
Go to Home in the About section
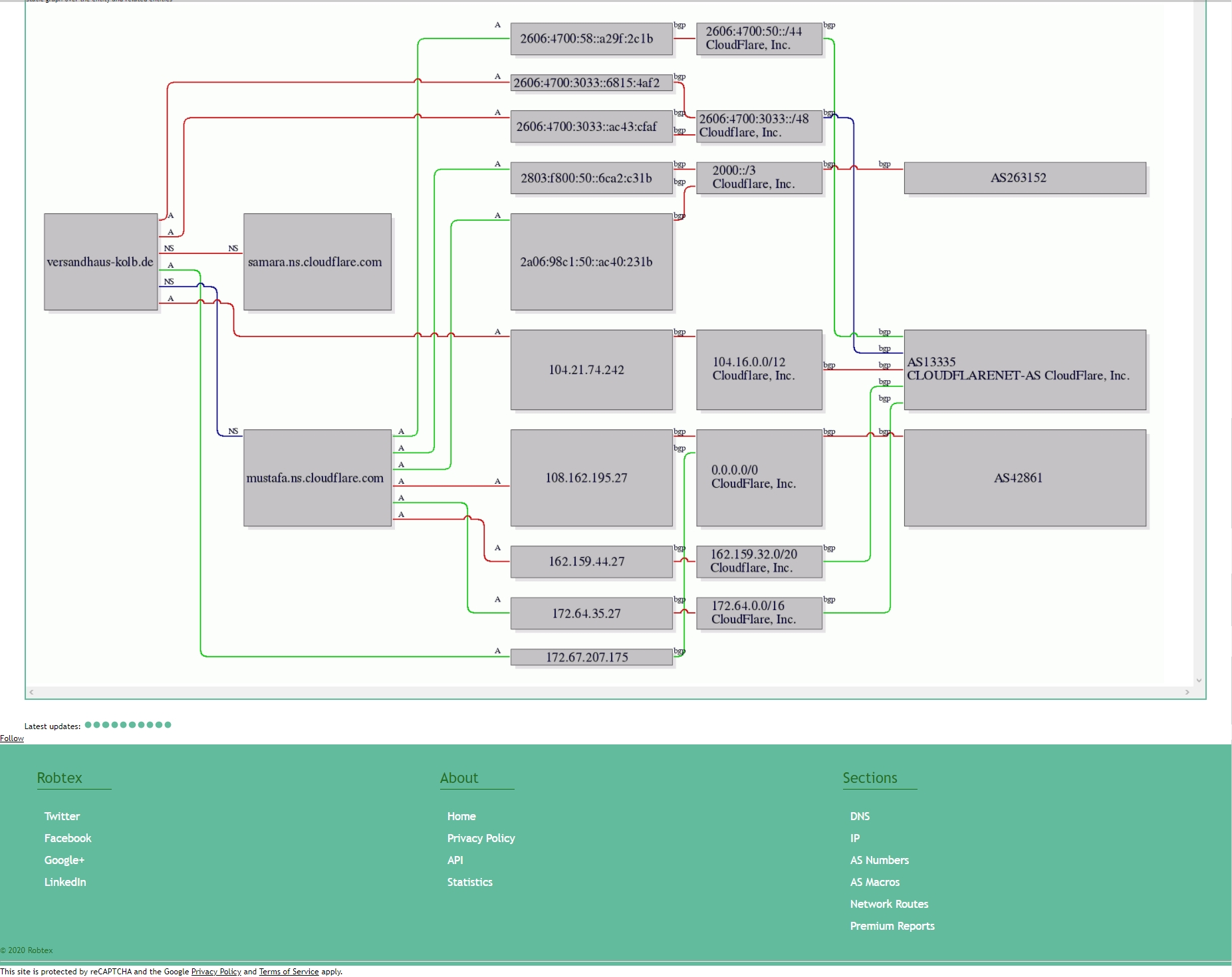tap(461, 816)
